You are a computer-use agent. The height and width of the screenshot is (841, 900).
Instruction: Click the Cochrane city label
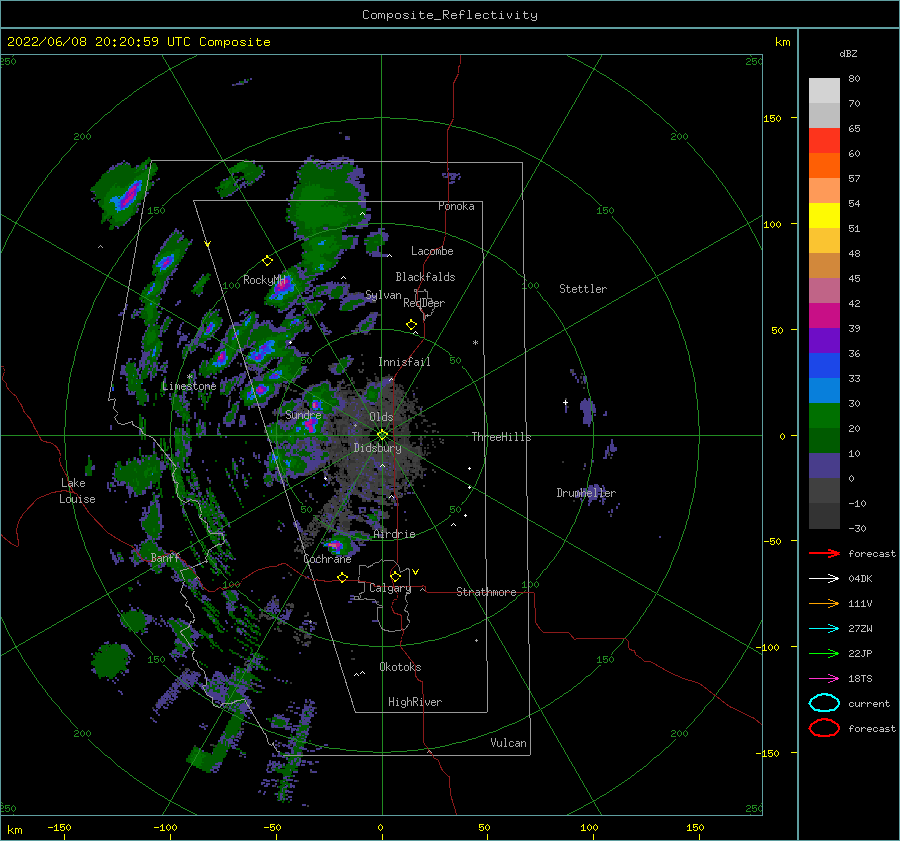[x=327, y=559]
